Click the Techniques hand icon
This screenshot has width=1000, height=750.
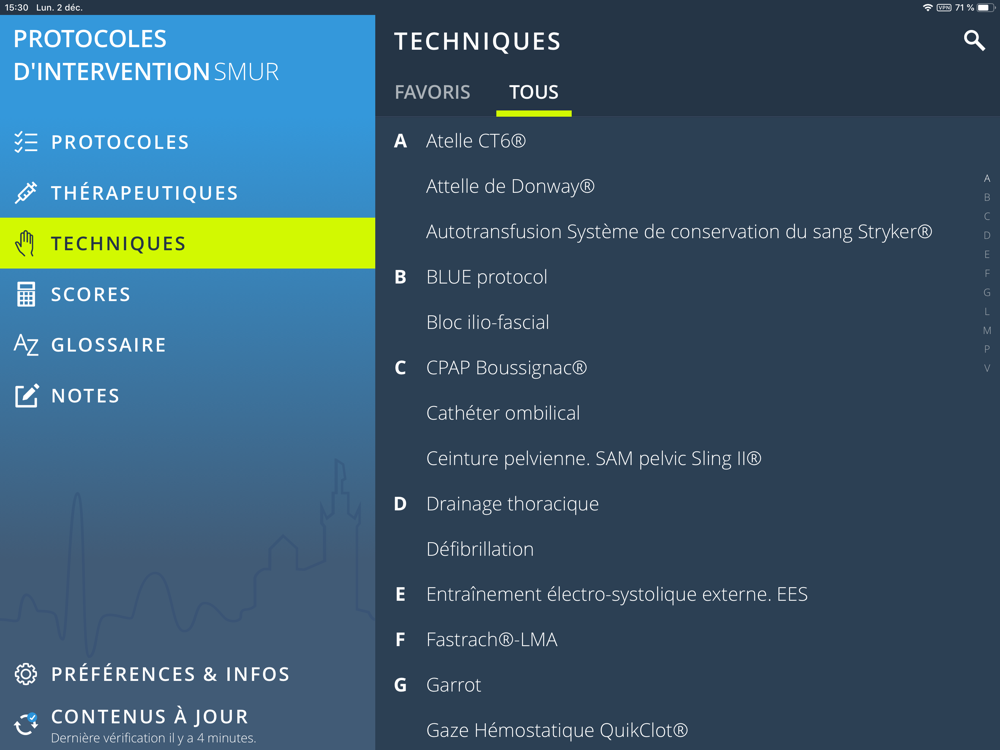point(26,243)
